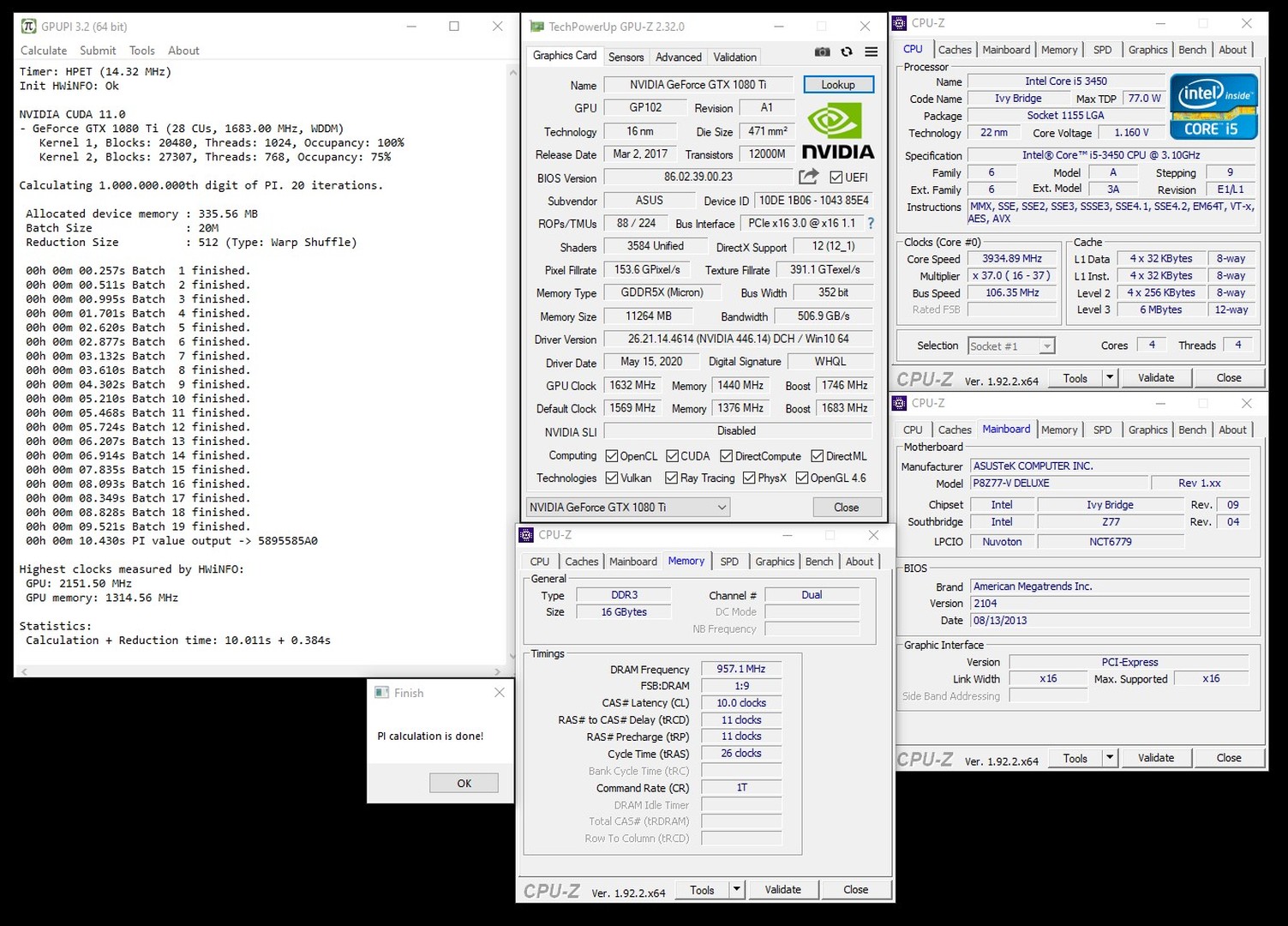1288x926 pixels.
Task: Click Validate in the Memory CPU-Z window
Action: click(x=782, y=889)
